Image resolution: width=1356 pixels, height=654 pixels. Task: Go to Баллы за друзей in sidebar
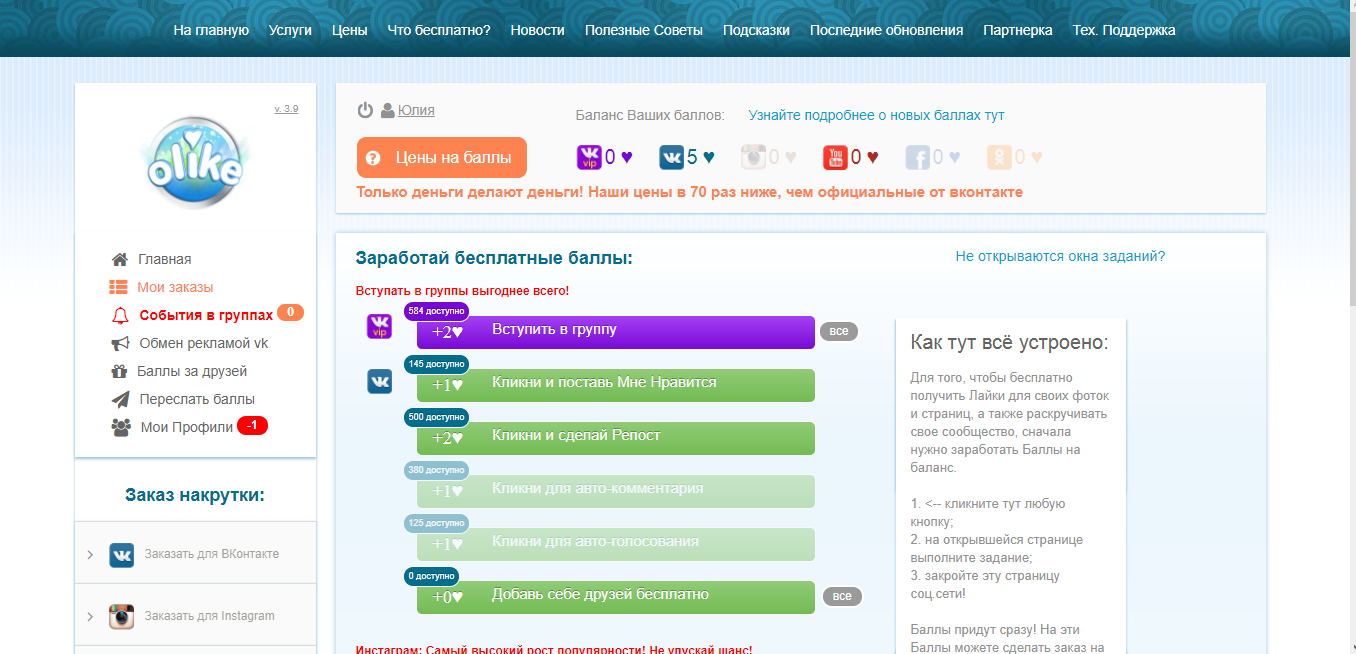click(x=192, y=371)
